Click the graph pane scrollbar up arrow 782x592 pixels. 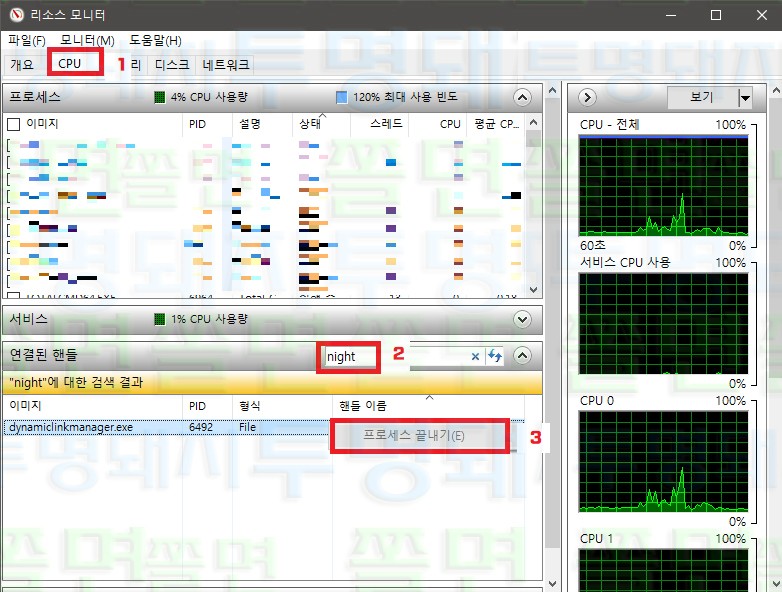pos(776,90)
